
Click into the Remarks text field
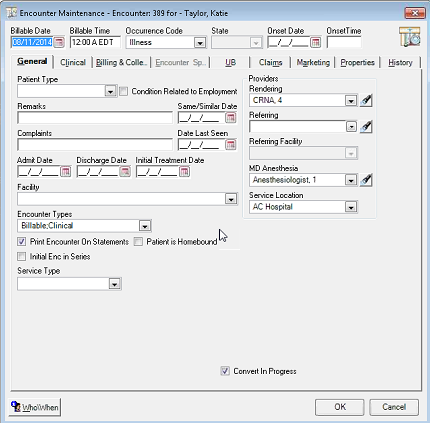(x=95, y=118)
